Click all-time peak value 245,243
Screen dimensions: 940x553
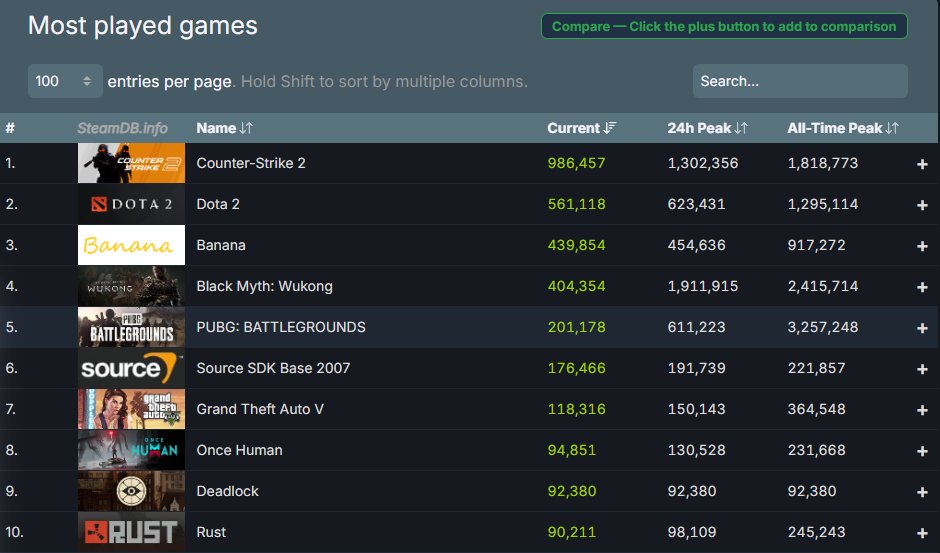click(x=817, y=532)
